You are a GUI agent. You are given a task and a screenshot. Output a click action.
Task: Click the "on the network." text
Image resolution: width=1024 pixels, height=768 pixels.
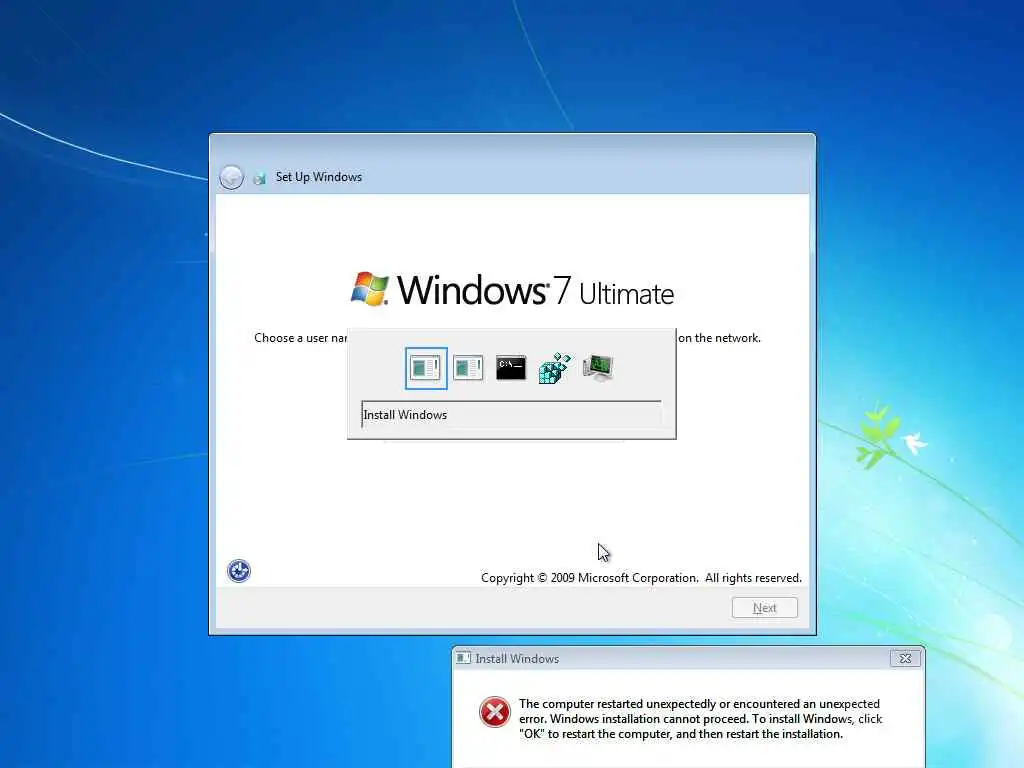719,338
